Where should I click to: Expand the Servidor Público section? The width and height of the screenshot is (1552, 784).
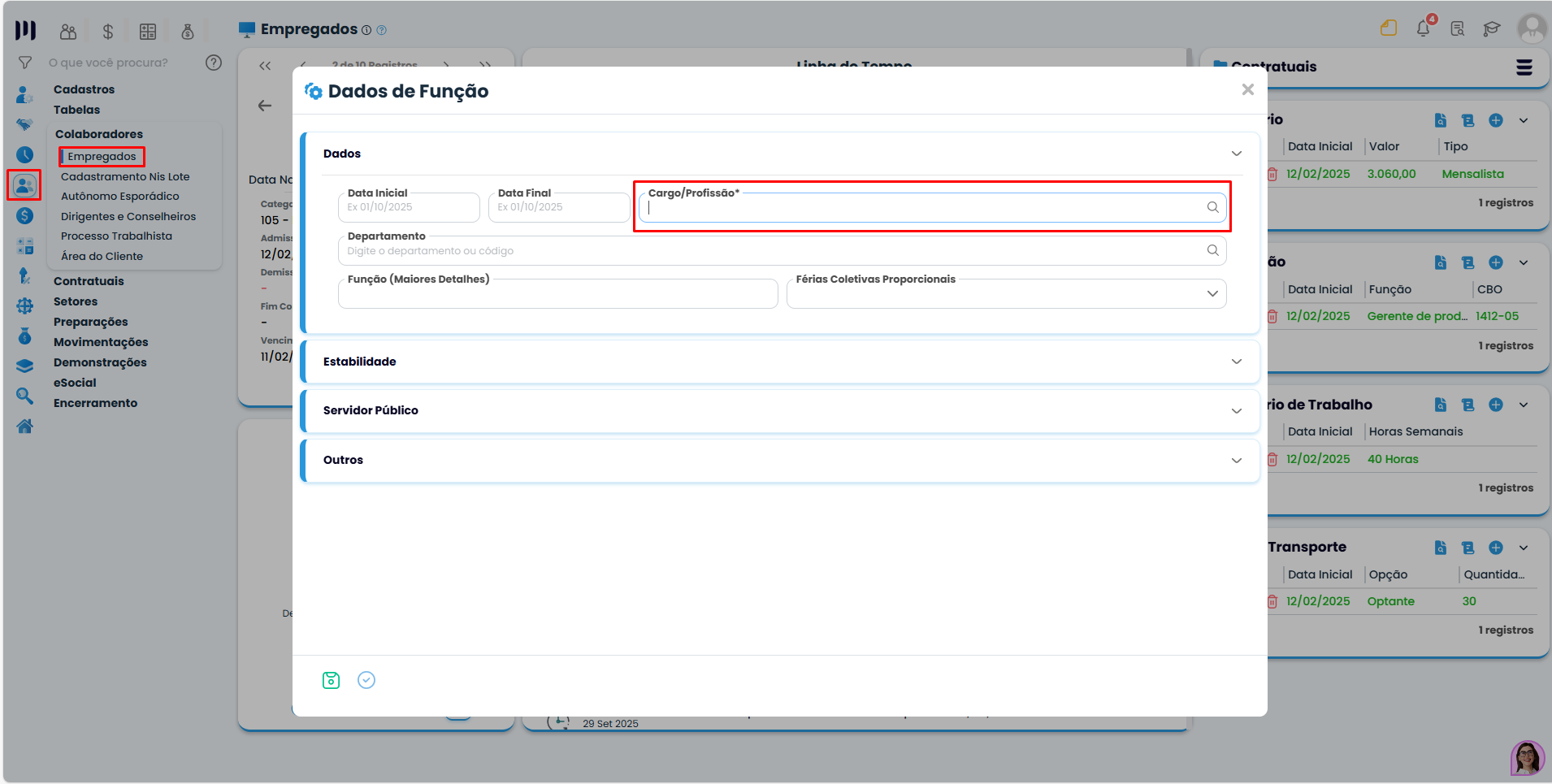[x=780, y=410]
